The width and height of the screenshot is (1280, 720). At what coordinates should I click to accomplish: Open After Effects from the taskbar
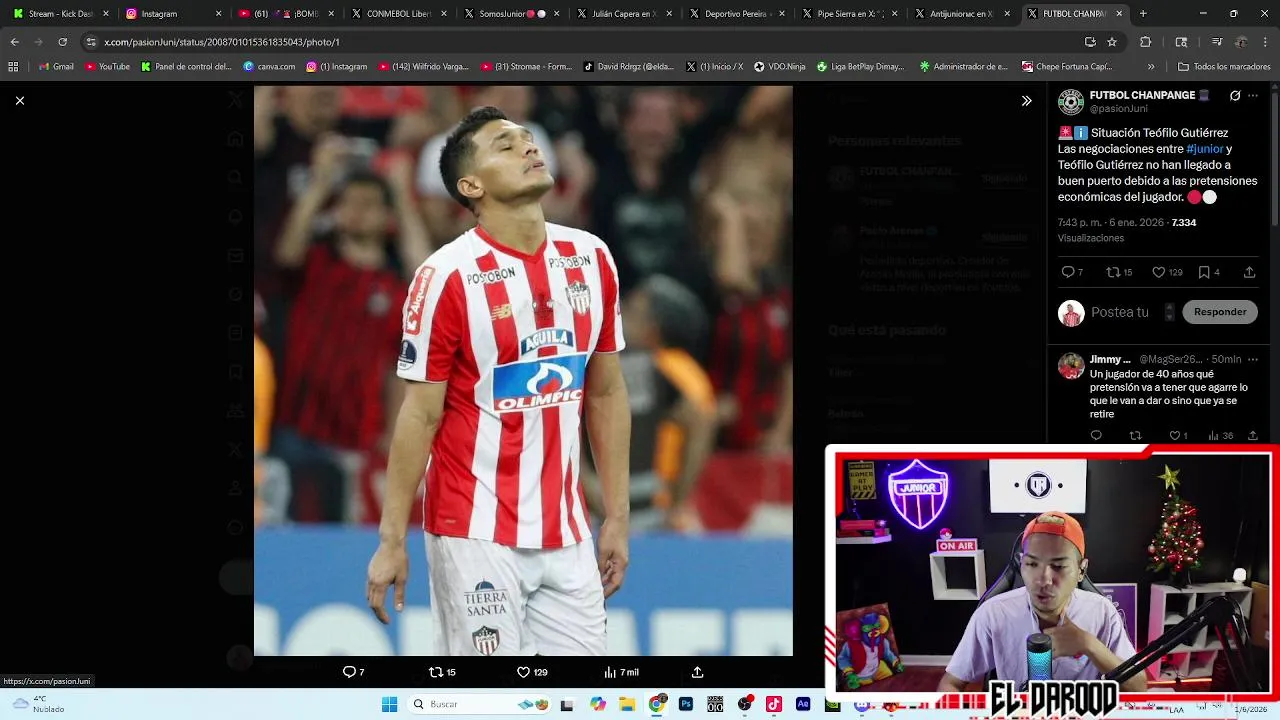point(803,704)
